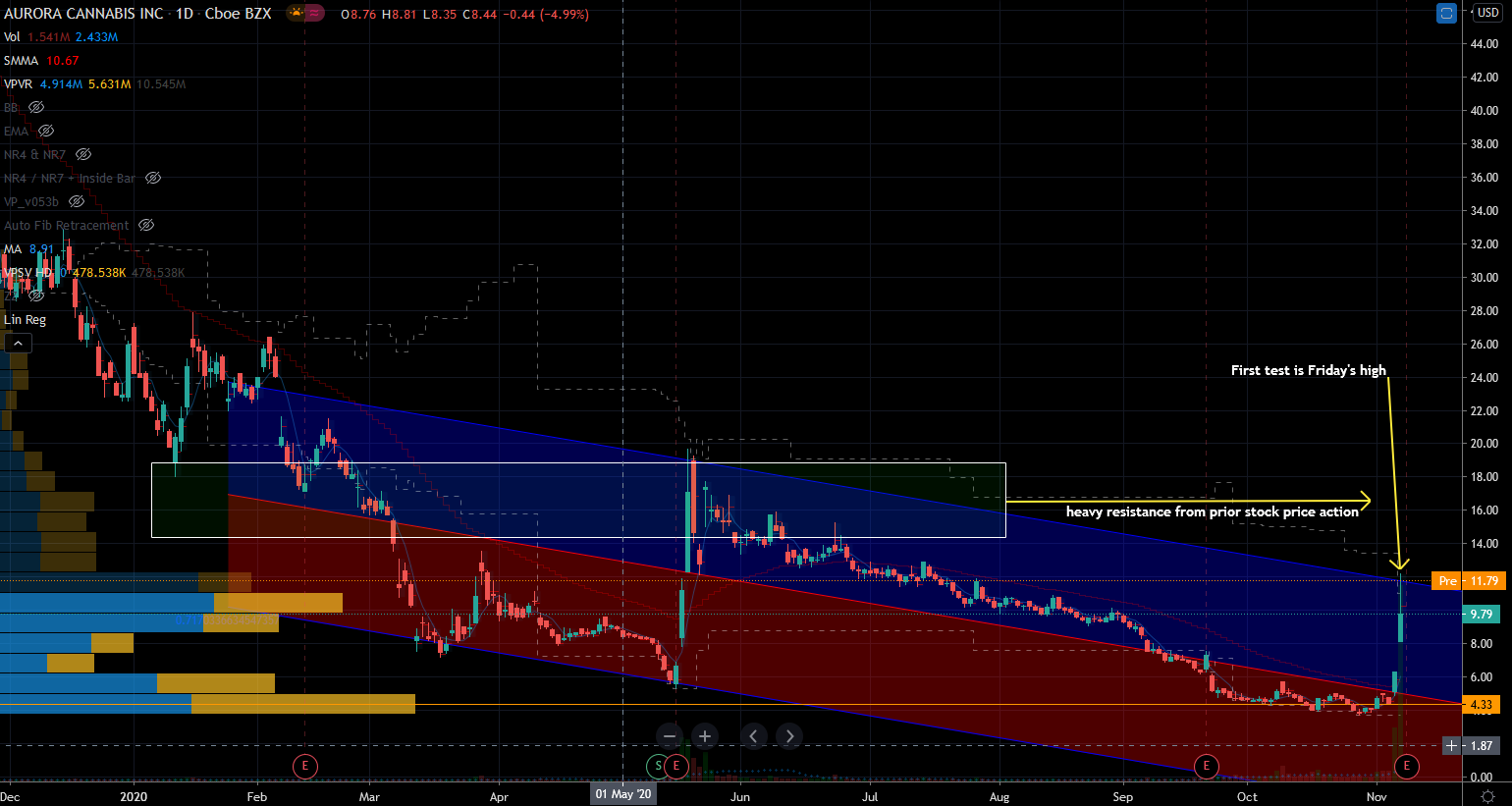
Task: Unhide the EMA indicator via eye icon
Action: click(x=46, y=131)
